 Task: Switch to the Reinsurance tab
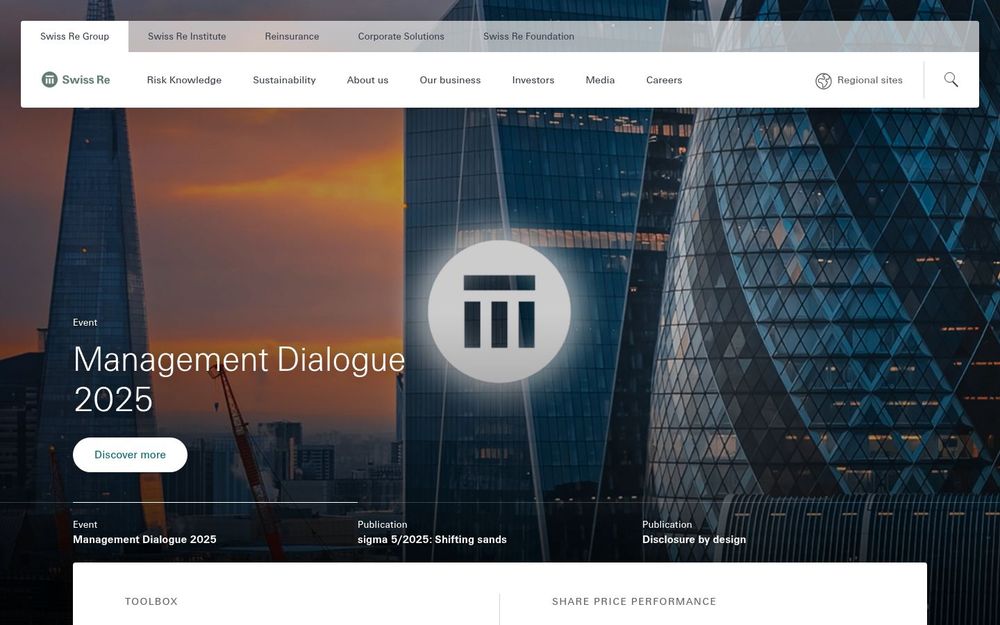click(290, 35)
